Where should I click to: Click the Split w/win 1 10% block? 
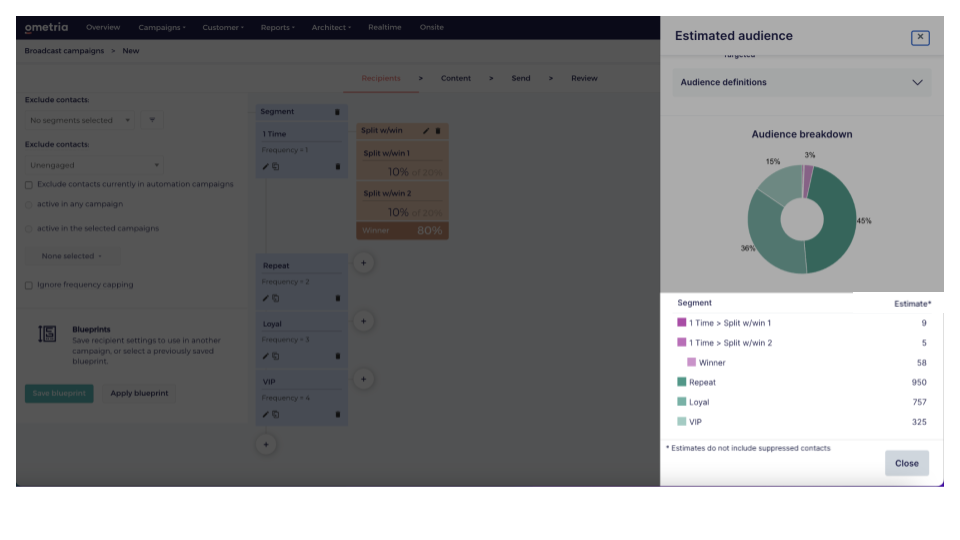[402, 162]
